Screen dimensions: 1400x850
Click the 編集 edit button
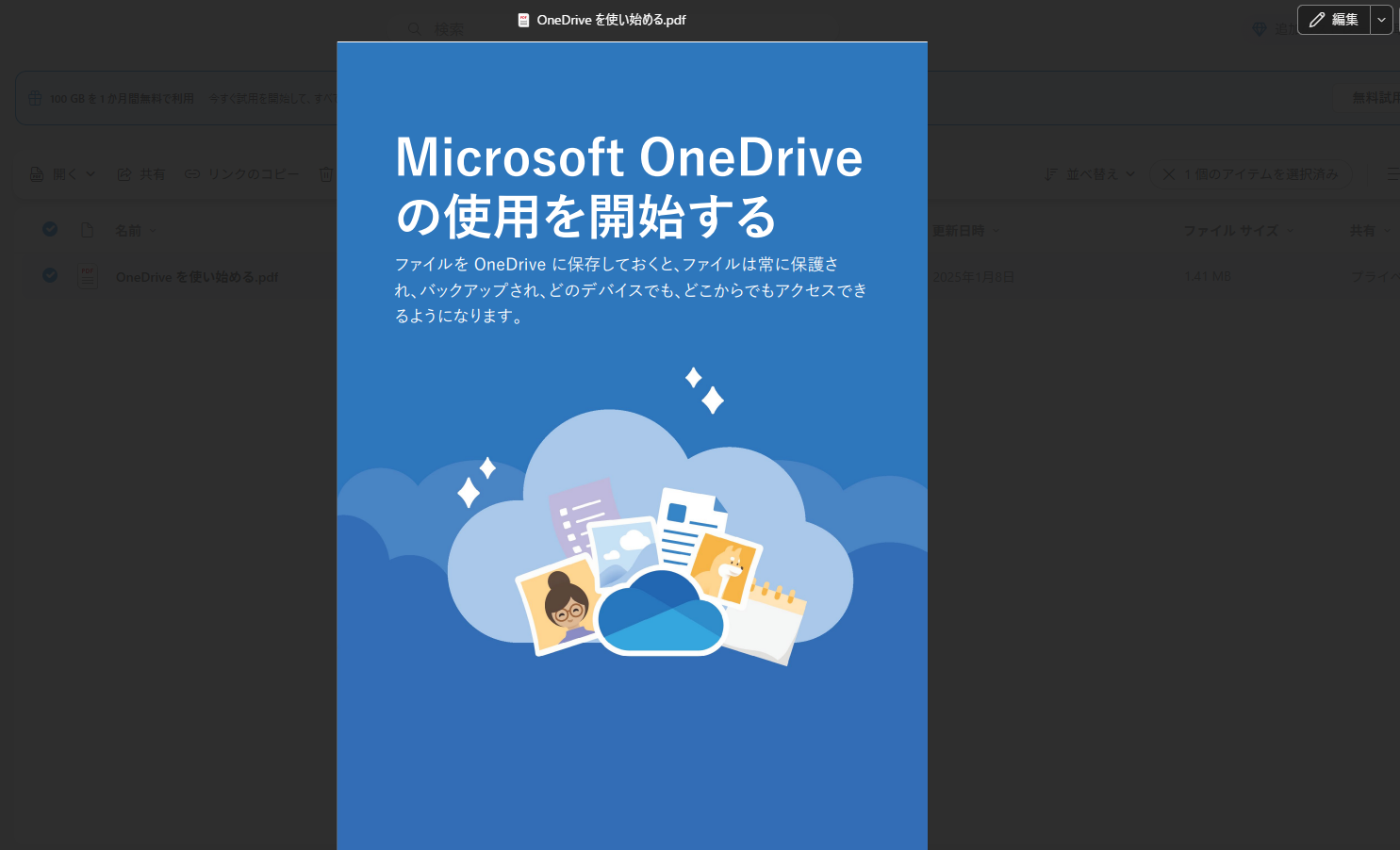point(1334,20)
